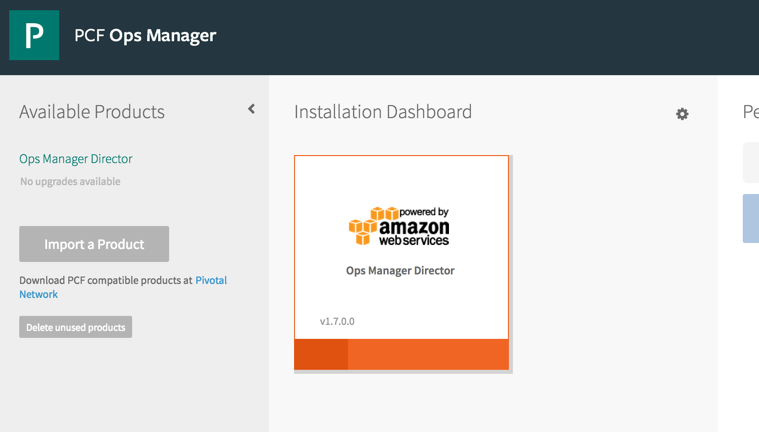
Task: Click the v1.7.0.0 version text
Action: pos(337,322)
